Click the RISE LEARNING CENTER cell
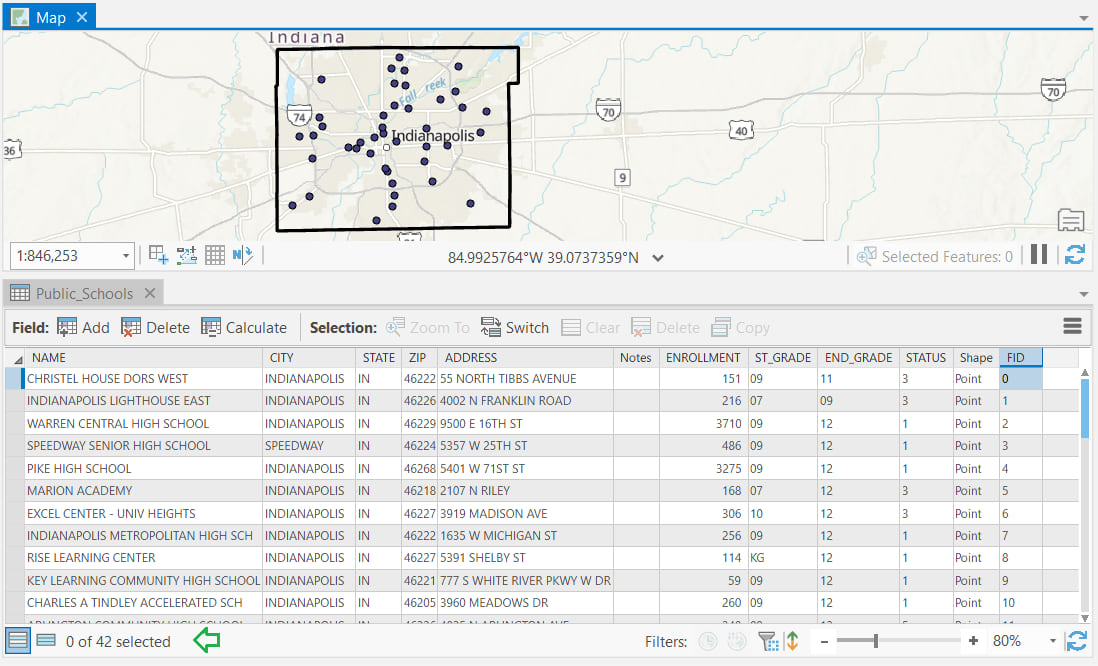Screen dimensions: 1098x666 tap(144, 557)
